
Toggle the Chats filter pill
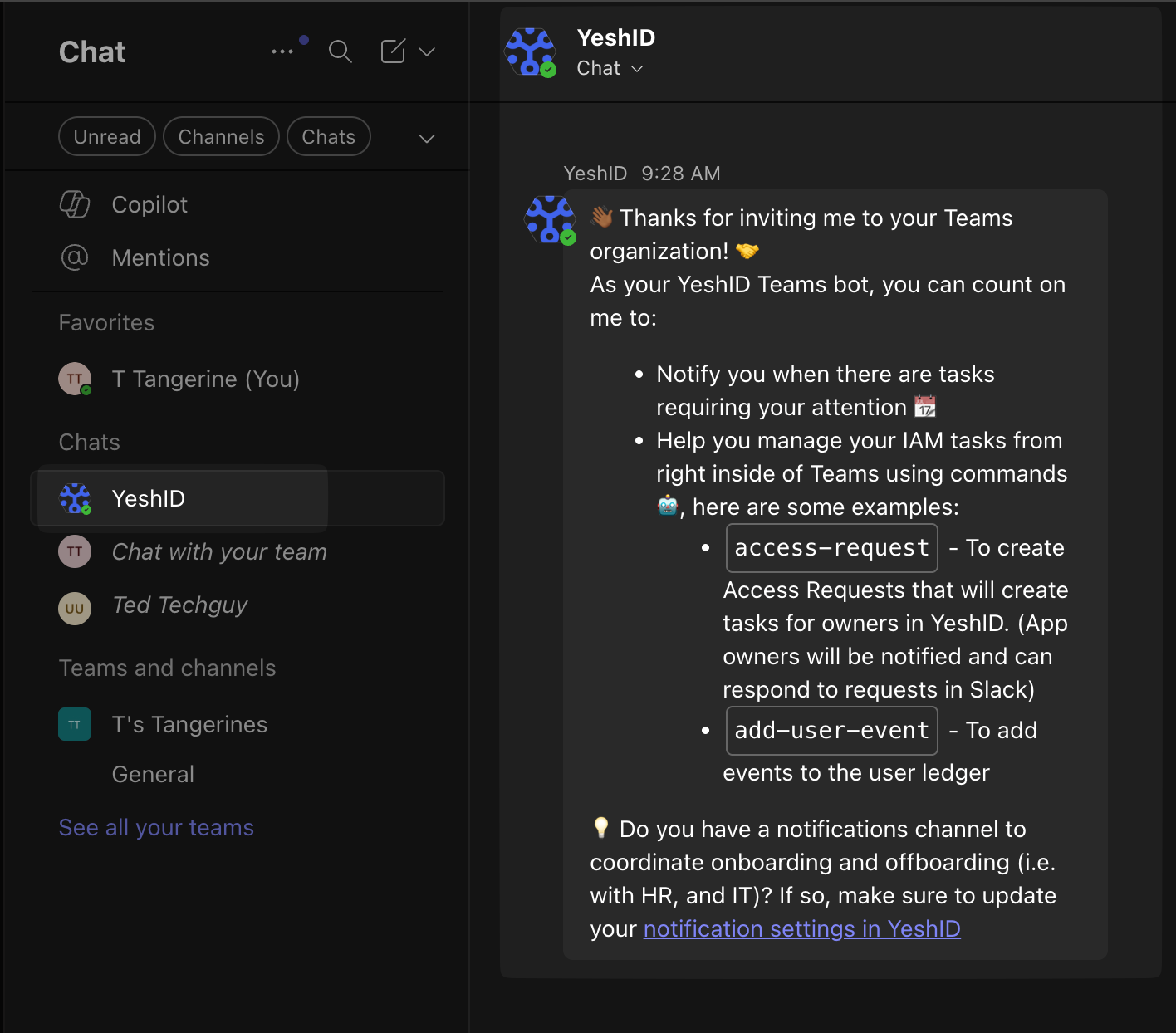click(329, 136)
